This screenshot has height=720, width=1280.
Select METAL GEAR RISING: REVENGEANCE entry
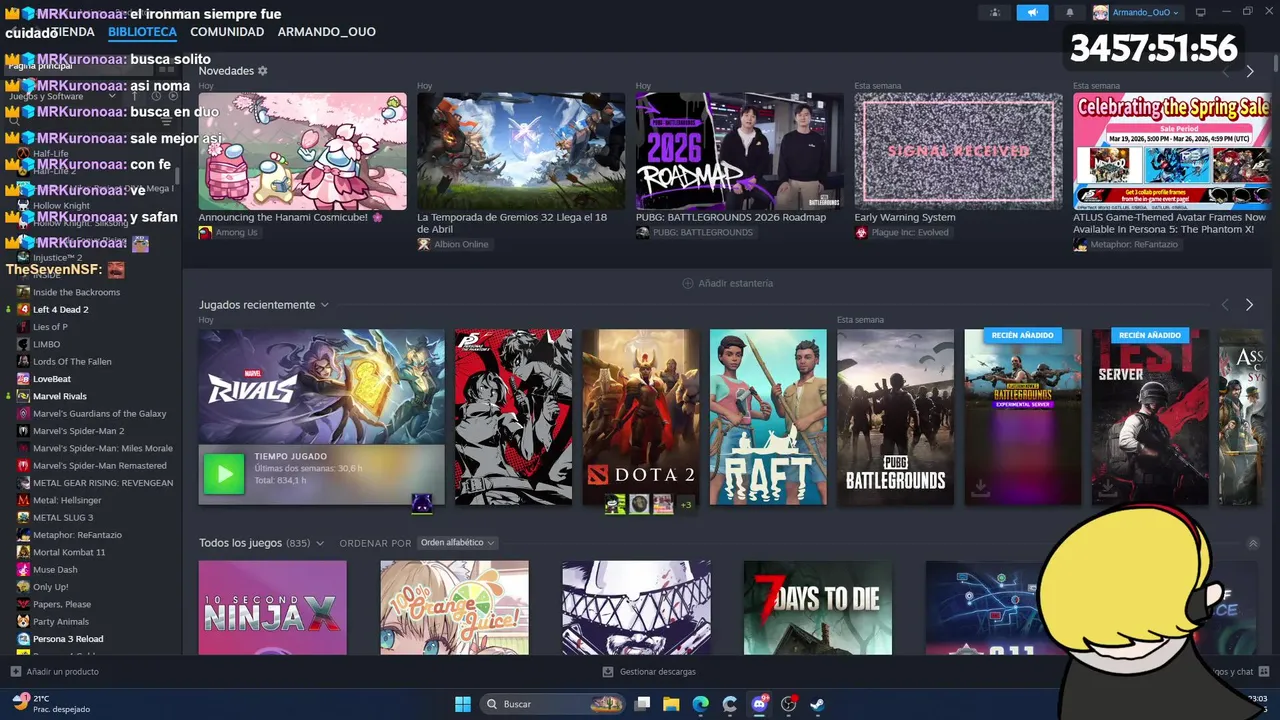(102, 483)
